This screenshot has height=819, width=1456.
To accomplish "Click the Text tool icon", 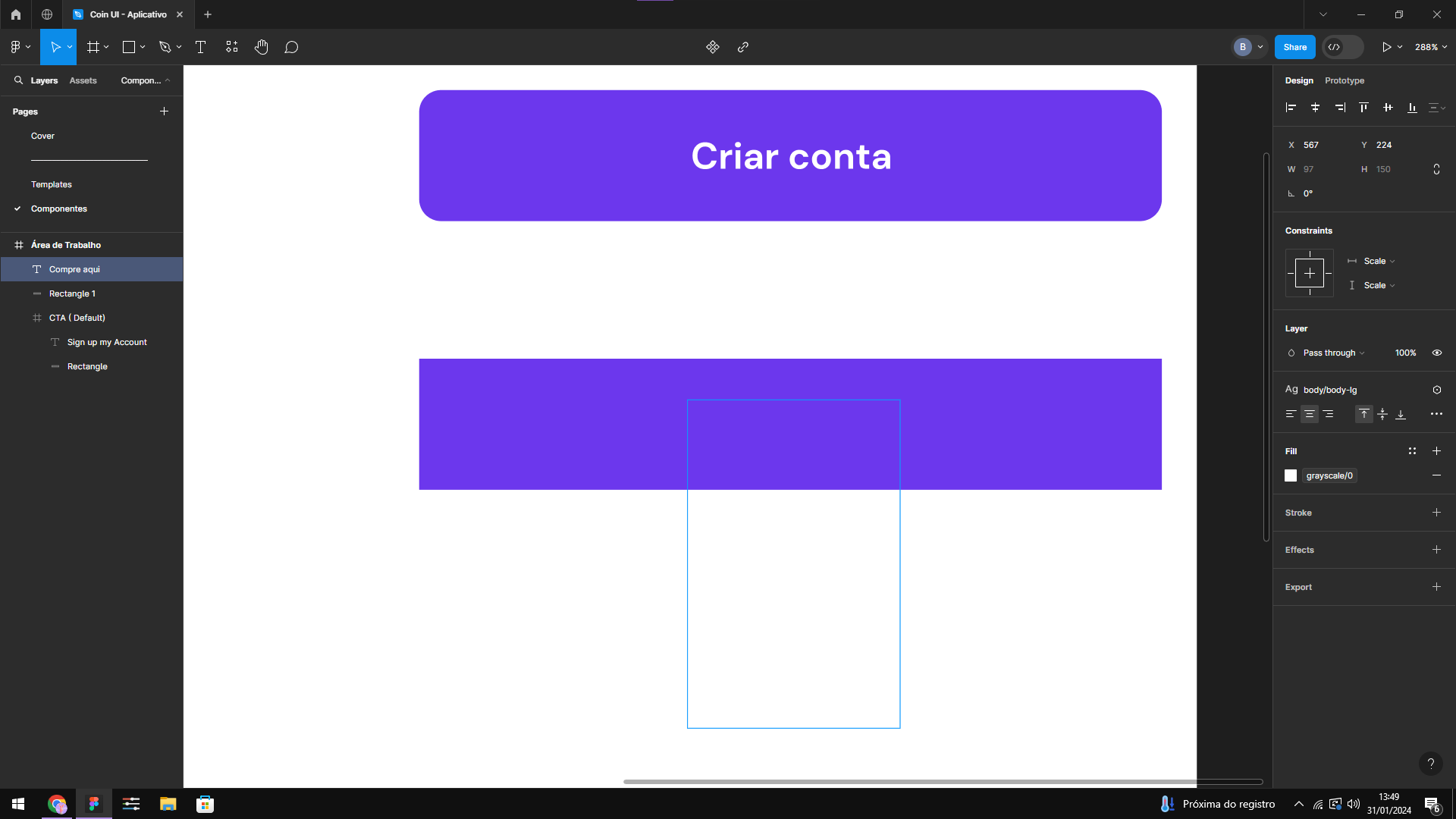I will [200, 47].
